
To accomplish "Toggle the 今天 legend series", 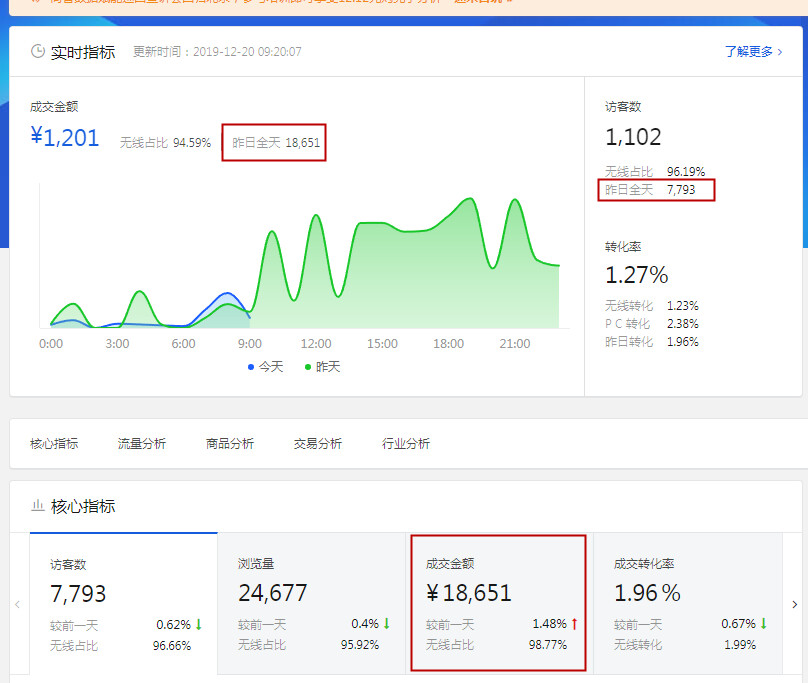I will pyautogui.click(x=266, y=367).
